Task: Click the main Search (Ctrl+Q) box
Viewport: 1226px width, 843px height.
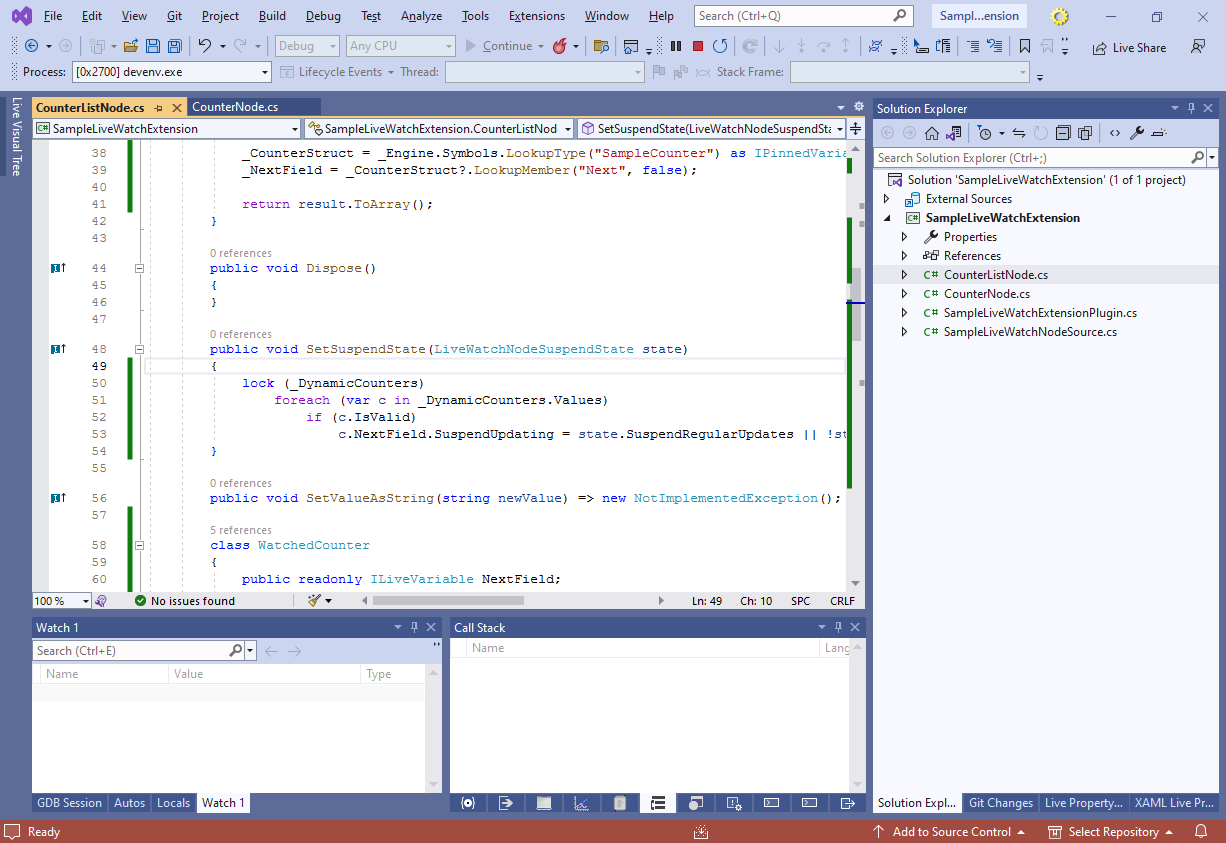Action: [804, 16]
